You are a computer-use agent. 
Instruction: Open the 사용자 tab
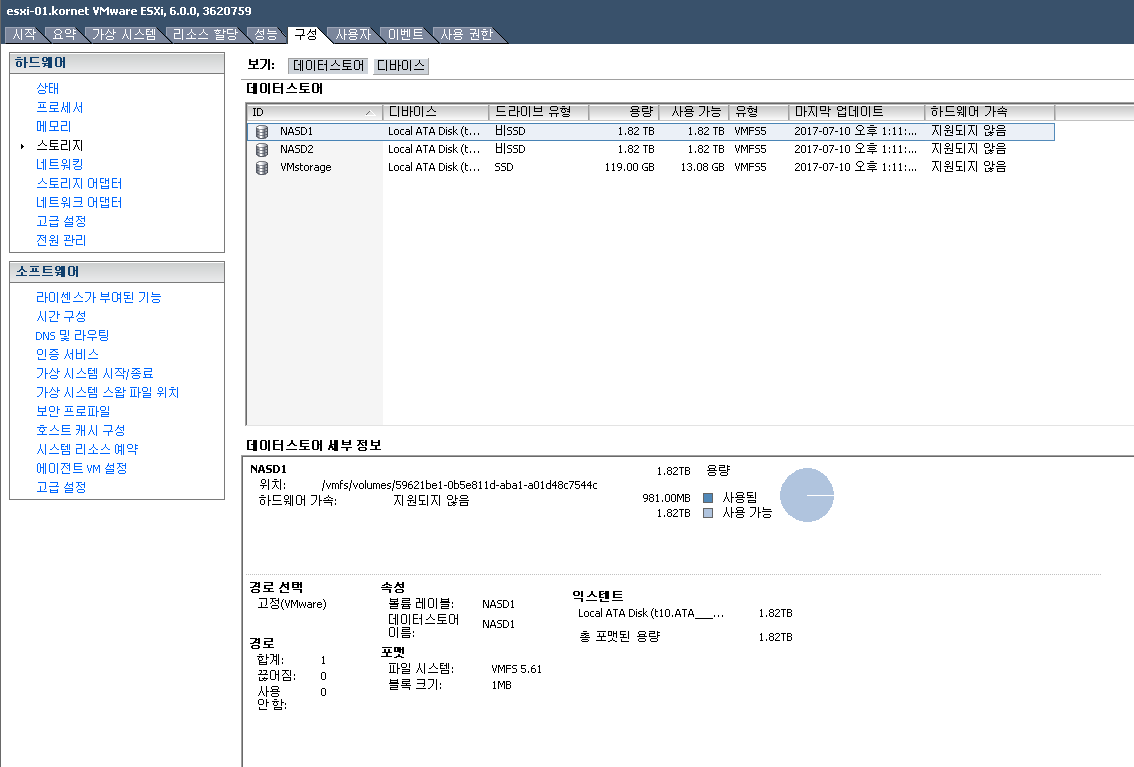[353, 35]
